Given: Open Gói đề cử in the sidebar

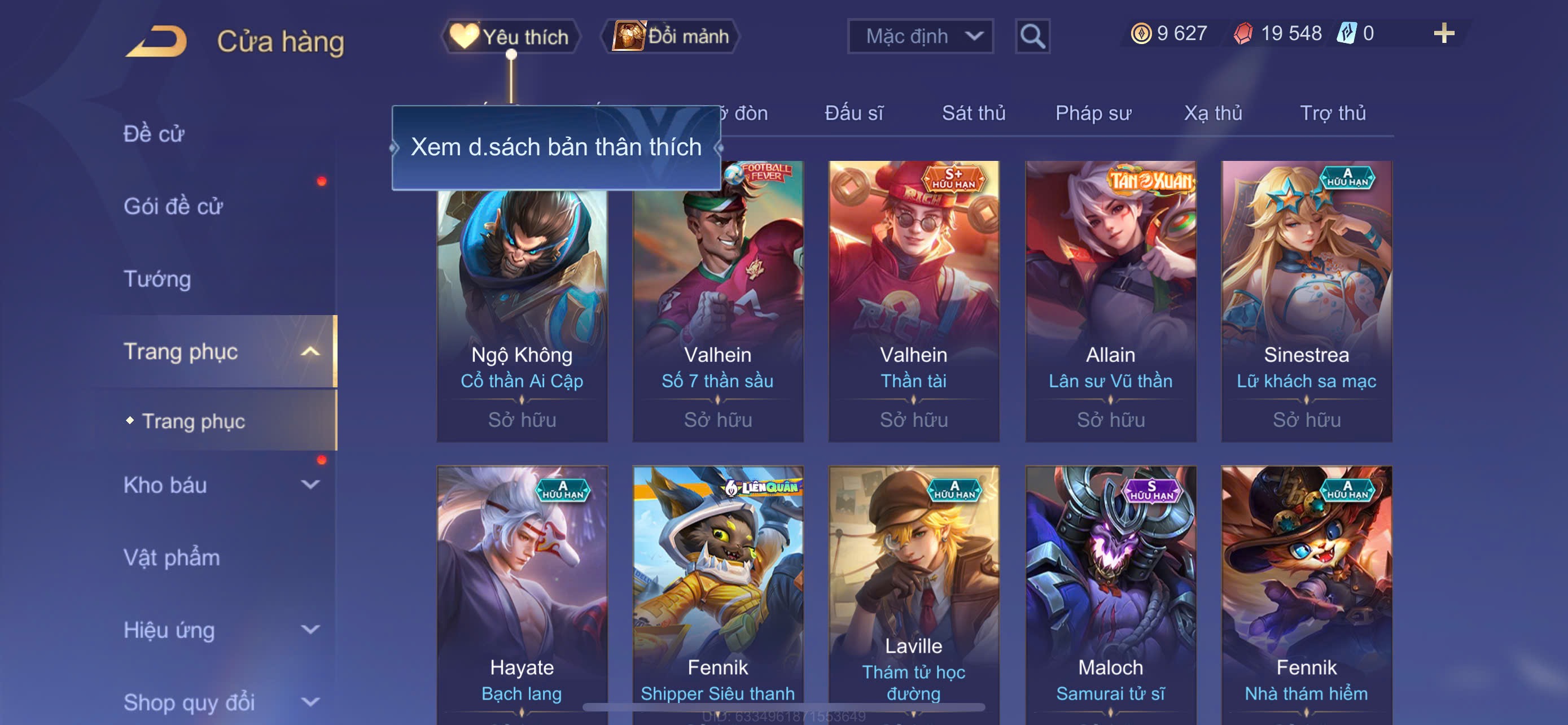Looking at the screenshot, I should coord(173,207).
